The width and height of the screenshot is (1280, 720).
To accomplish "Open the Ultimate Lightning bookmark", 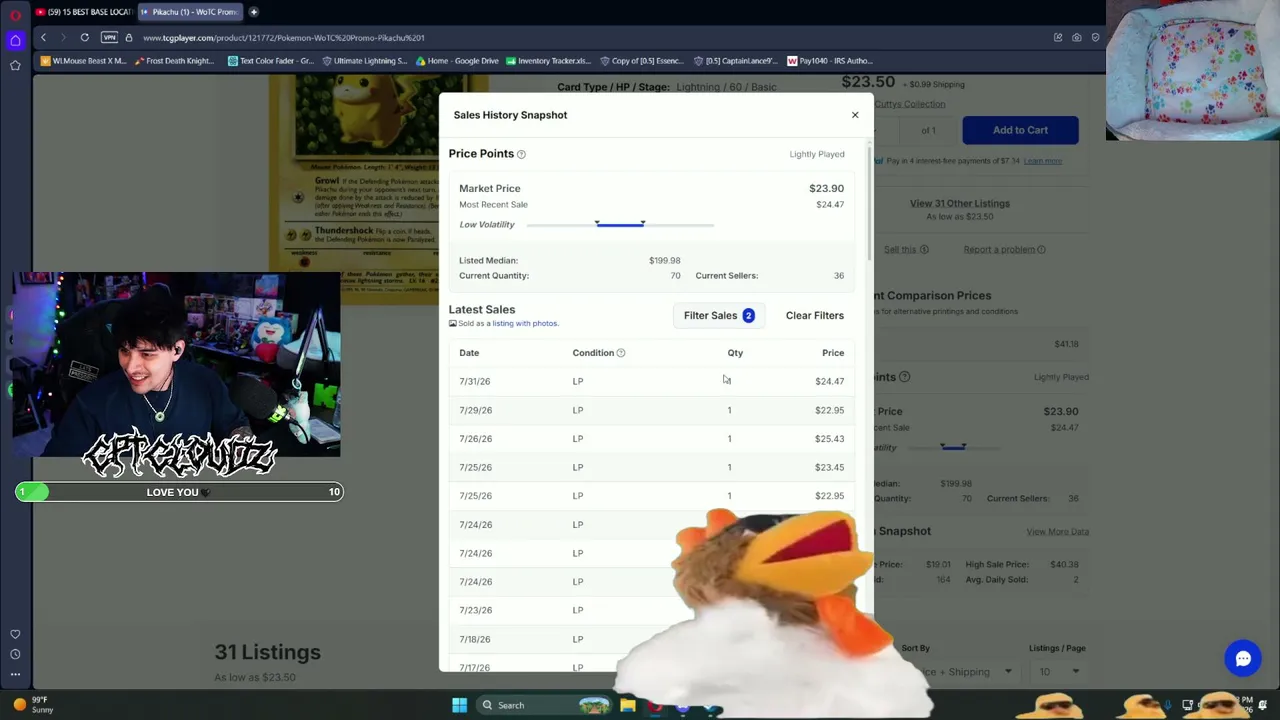I will coord(364,61).
